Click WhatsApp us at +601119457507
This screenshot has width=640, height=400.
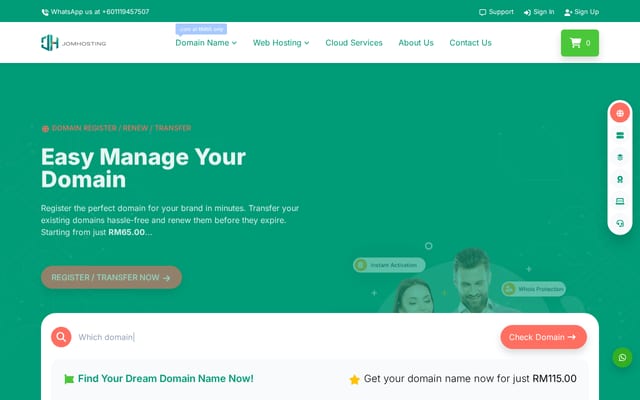(100, 12)
